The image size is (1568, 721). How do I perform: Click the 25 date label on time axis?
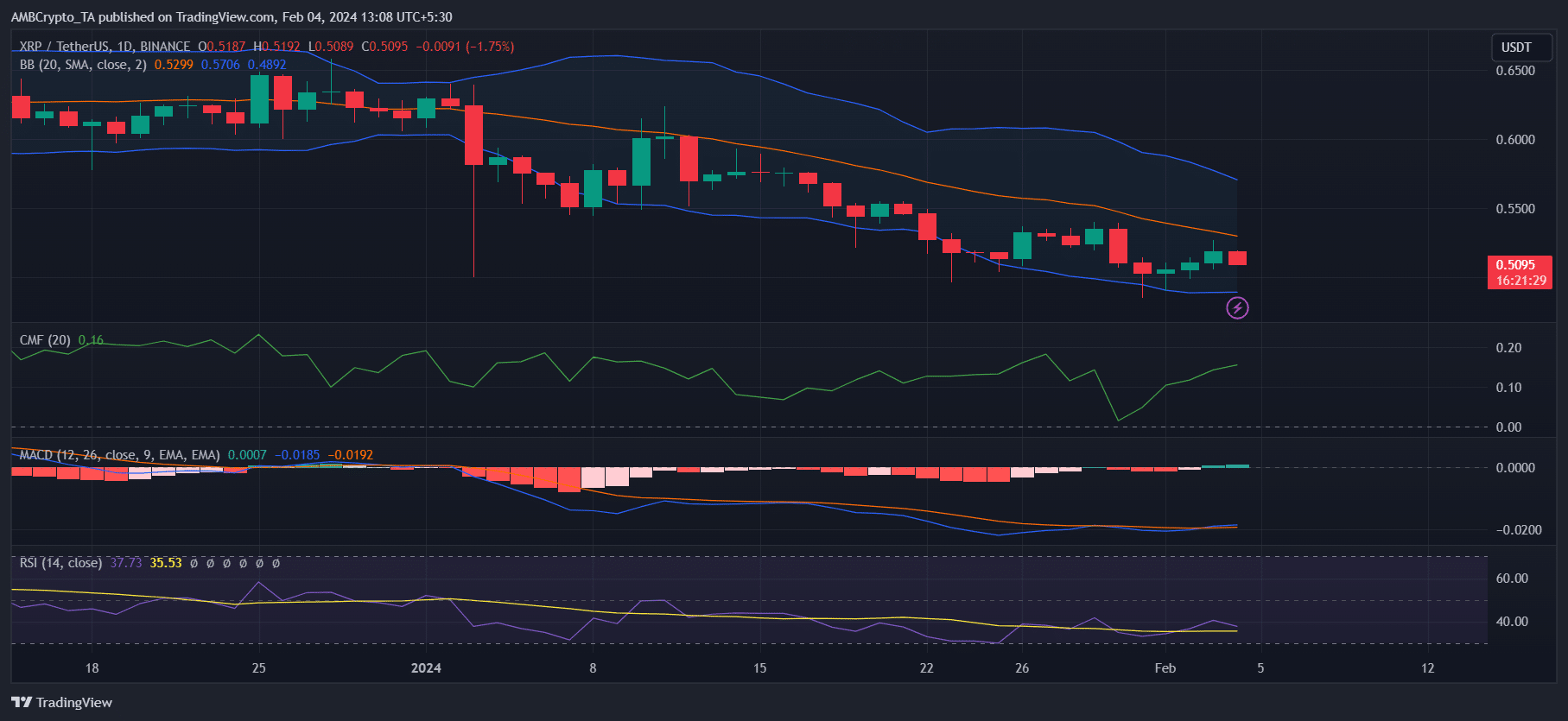258,668
